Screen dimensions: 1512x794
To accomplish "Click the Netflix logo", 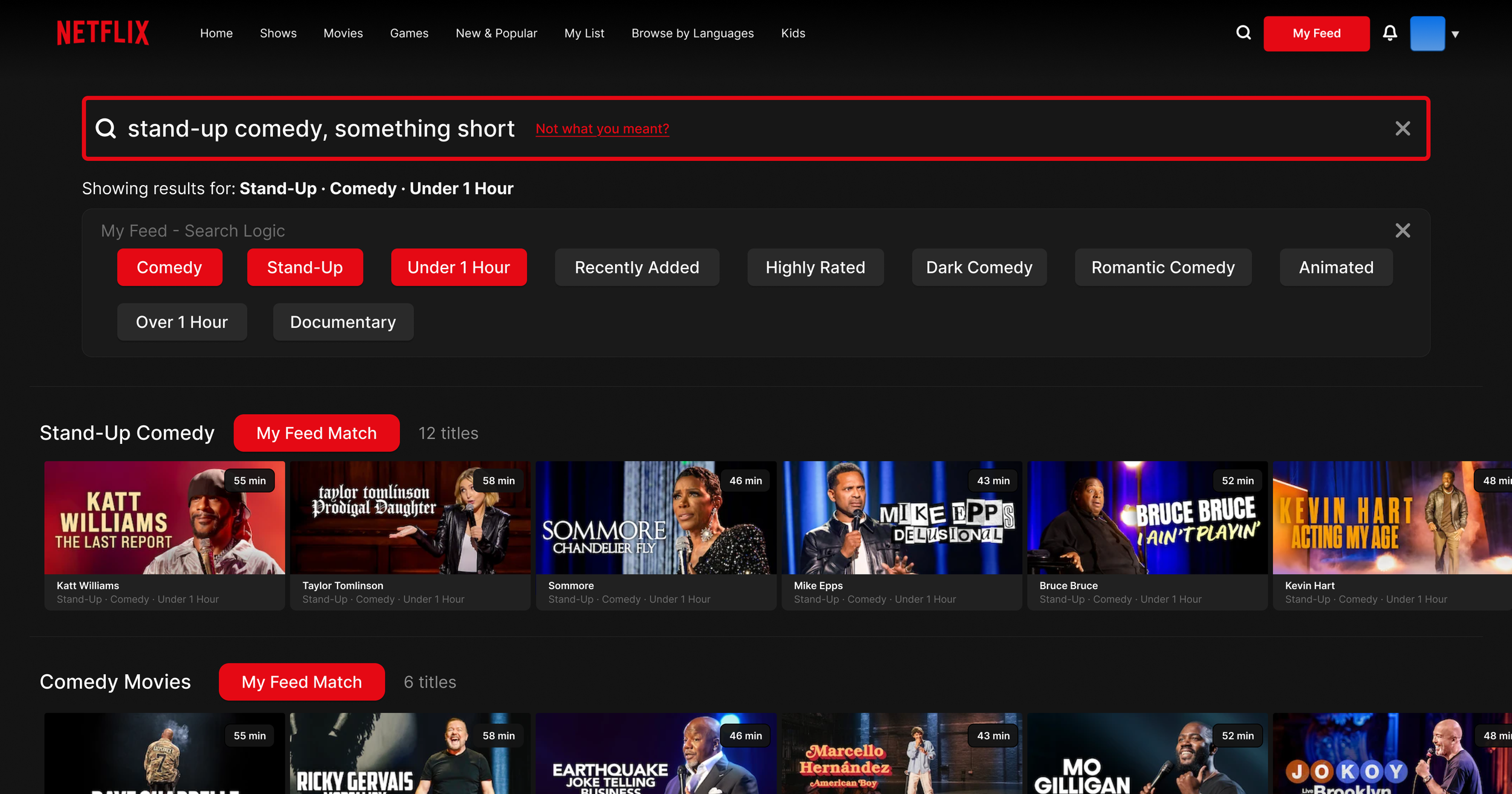I will (103, 33).
